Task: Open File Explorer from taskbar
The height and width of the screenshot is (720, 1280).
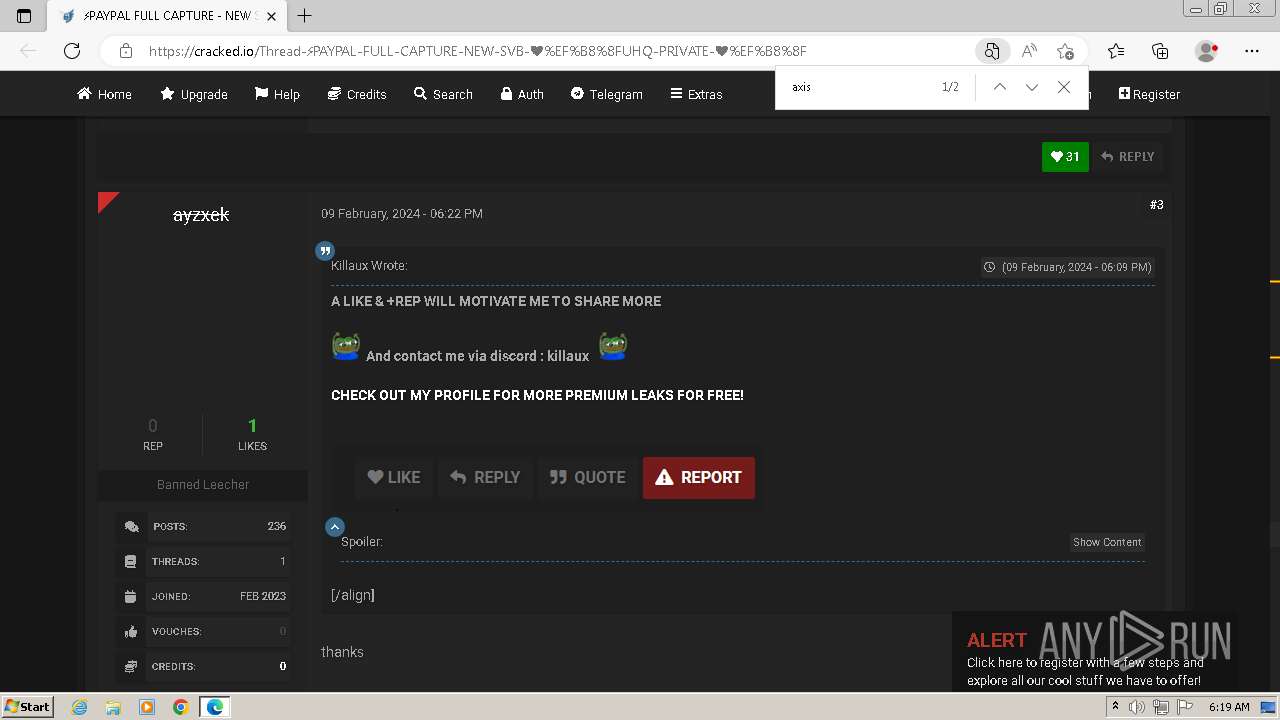Action: tap(113, 707)
